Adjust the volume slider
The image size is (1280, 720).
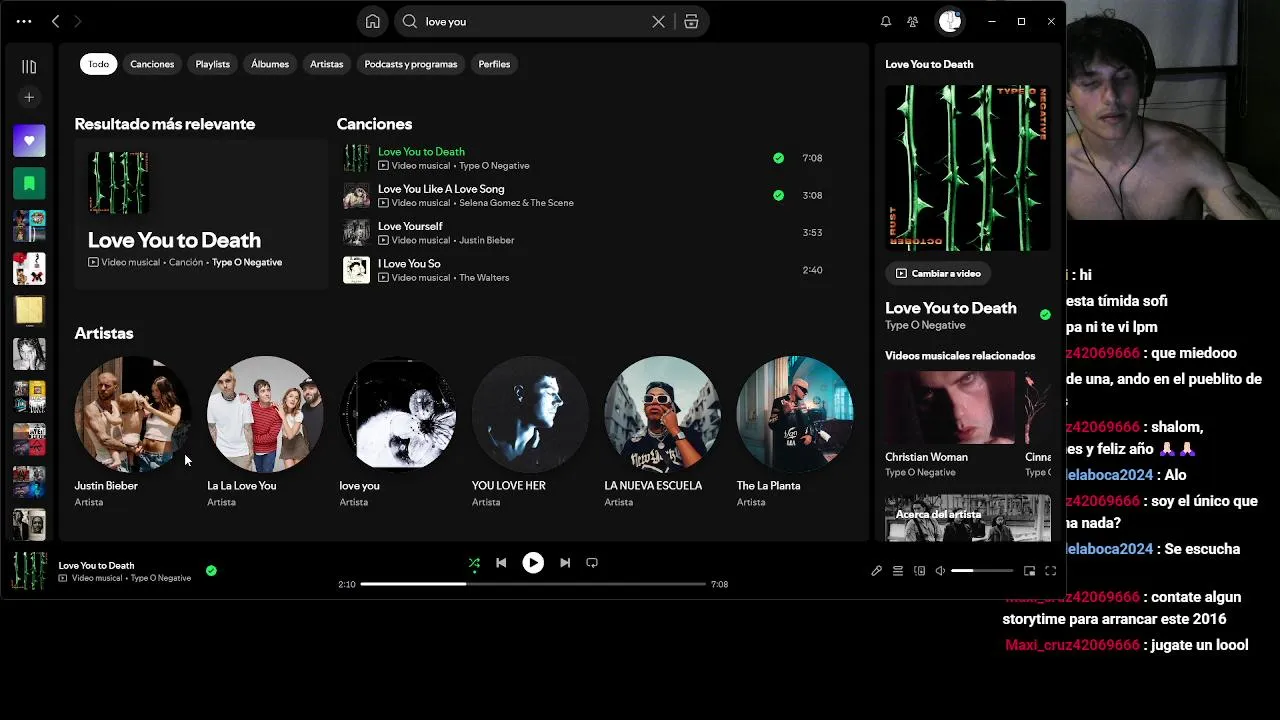pos(982,571)
